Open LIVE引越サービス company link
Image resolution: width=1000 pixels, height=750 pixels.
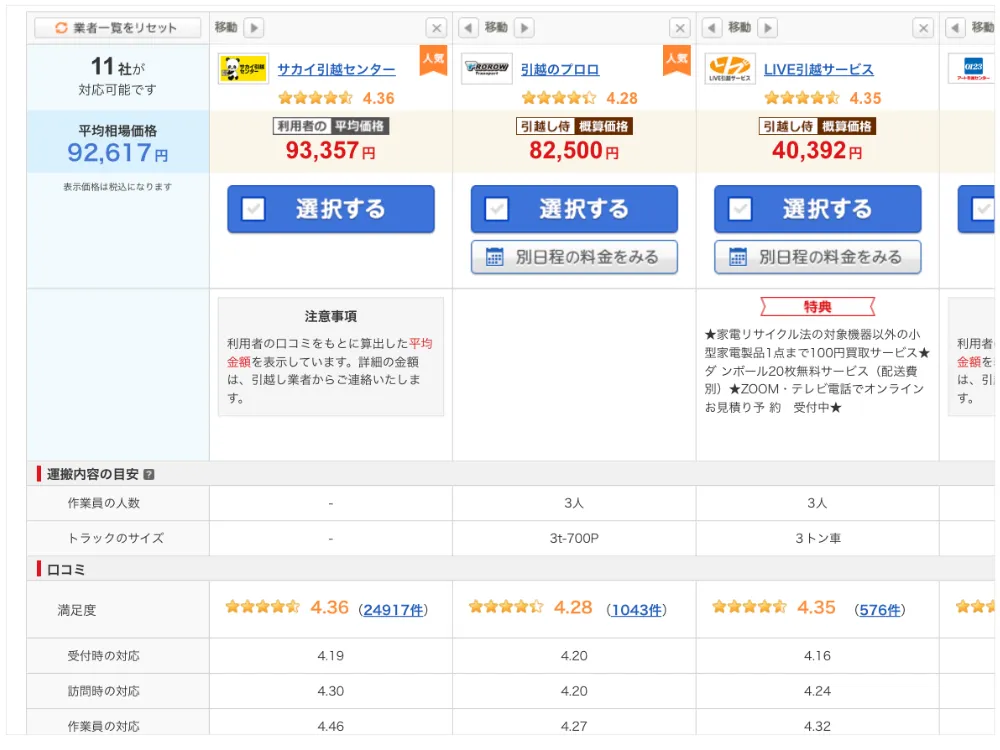[818, 70]
